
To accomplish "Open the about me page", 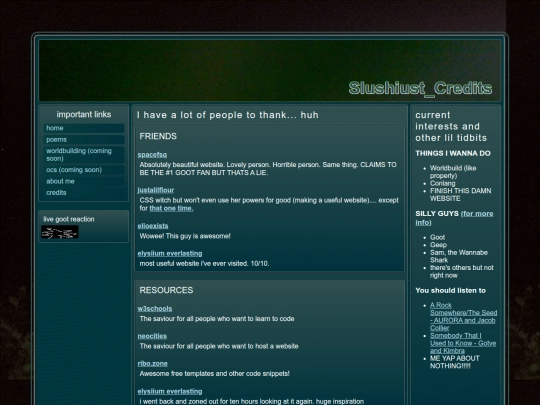I will click(x=84, y=181).
